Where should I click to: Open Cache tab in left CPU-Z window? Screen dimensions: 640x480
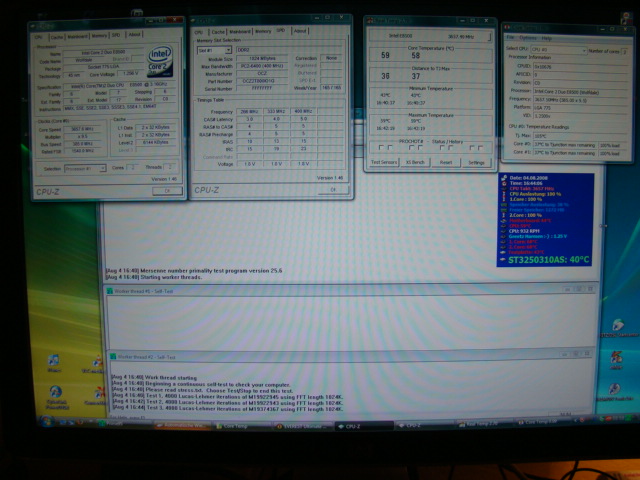(57, 37)
